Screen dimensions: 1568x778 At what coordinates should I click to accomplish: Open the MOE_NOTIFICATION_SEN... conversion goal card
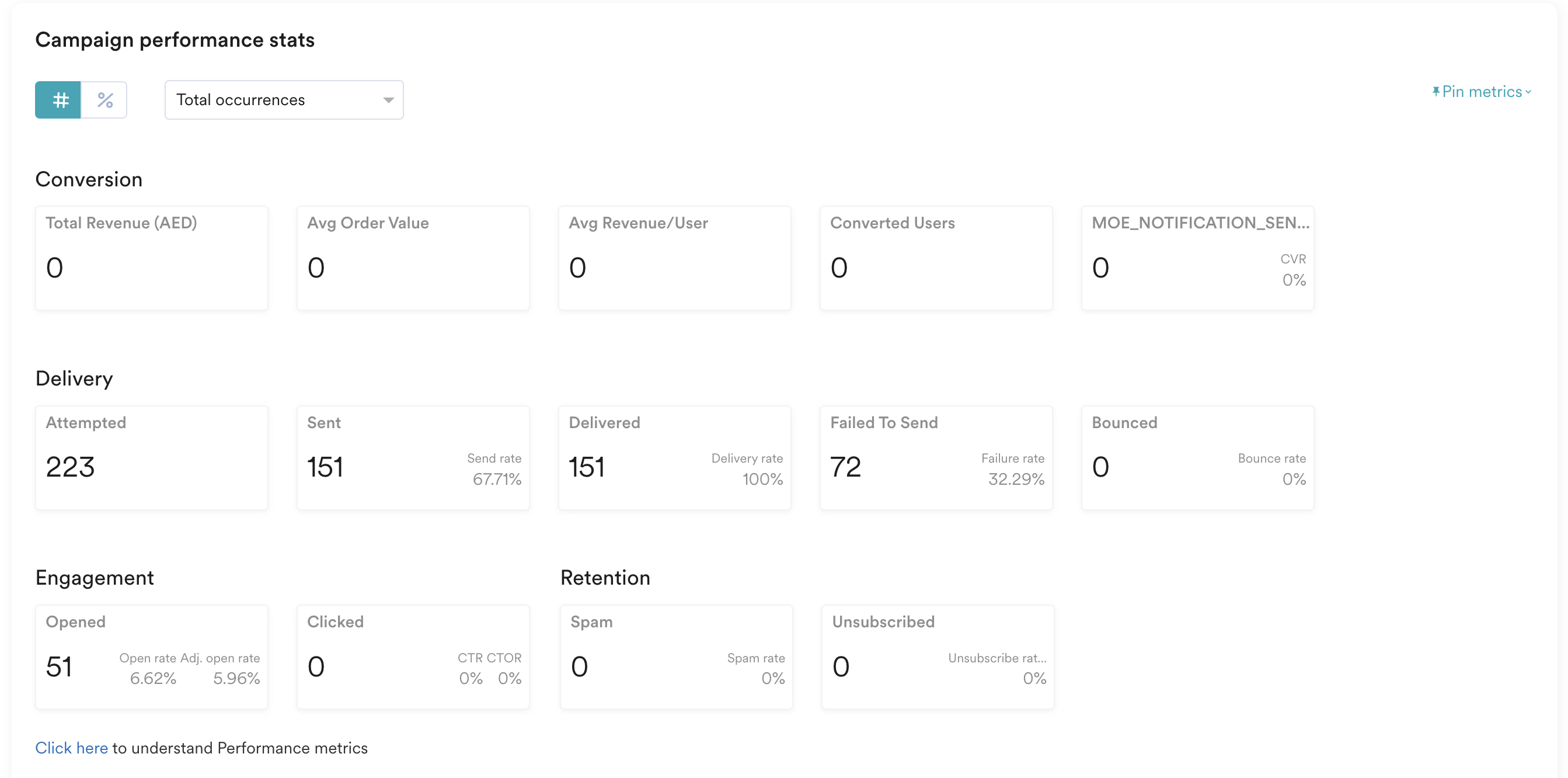(x=1197, y=258)
